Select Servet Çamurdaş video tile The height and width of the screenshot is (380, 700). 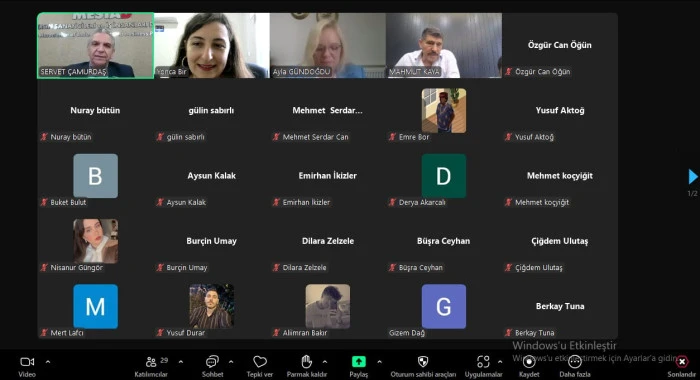[x=96, y=46]
